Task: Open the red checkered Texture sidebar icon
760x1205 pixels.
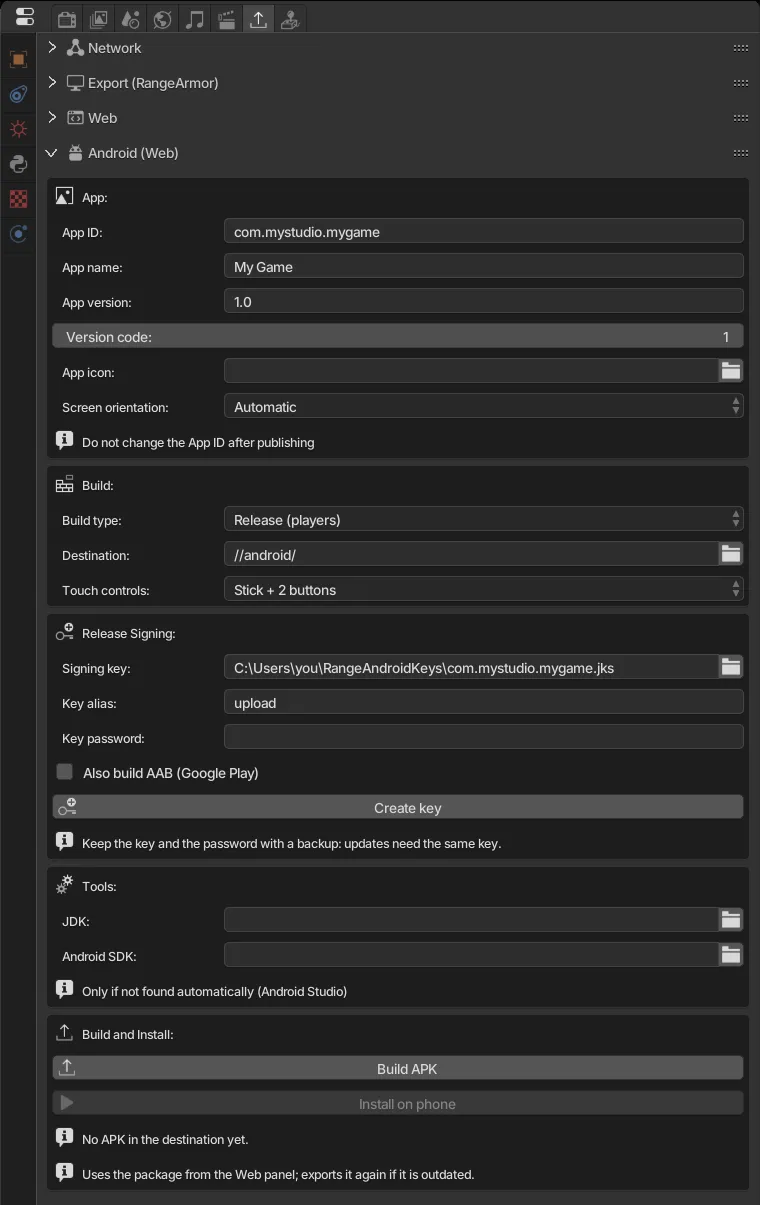Action: pyautogui.click(x=18, y=199)
